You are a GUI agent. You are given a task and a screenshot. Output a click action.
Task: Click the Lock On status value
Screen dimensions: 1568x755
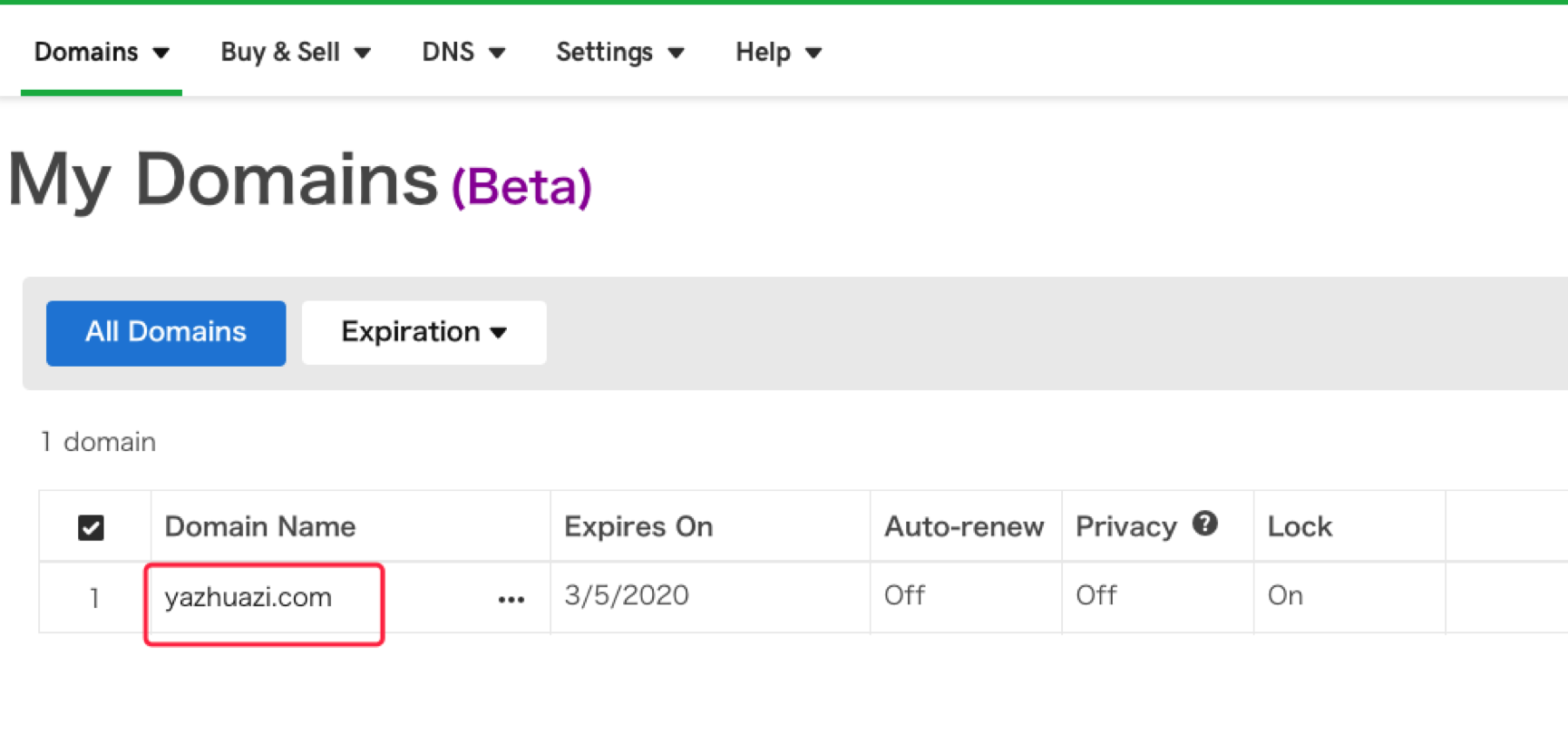tap(1285, 595)
